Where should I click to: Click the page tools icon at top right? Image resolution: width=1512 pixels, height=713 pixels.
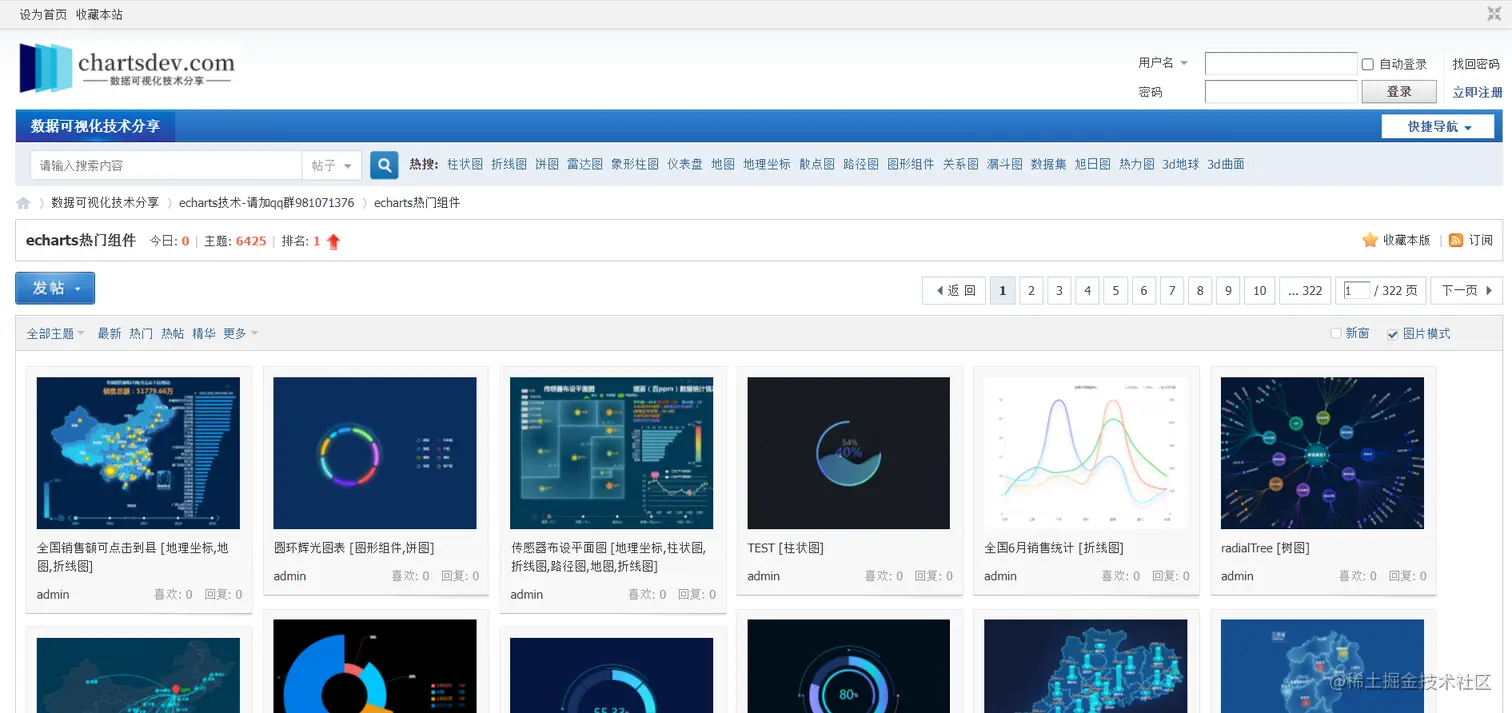pos(1494,13)
